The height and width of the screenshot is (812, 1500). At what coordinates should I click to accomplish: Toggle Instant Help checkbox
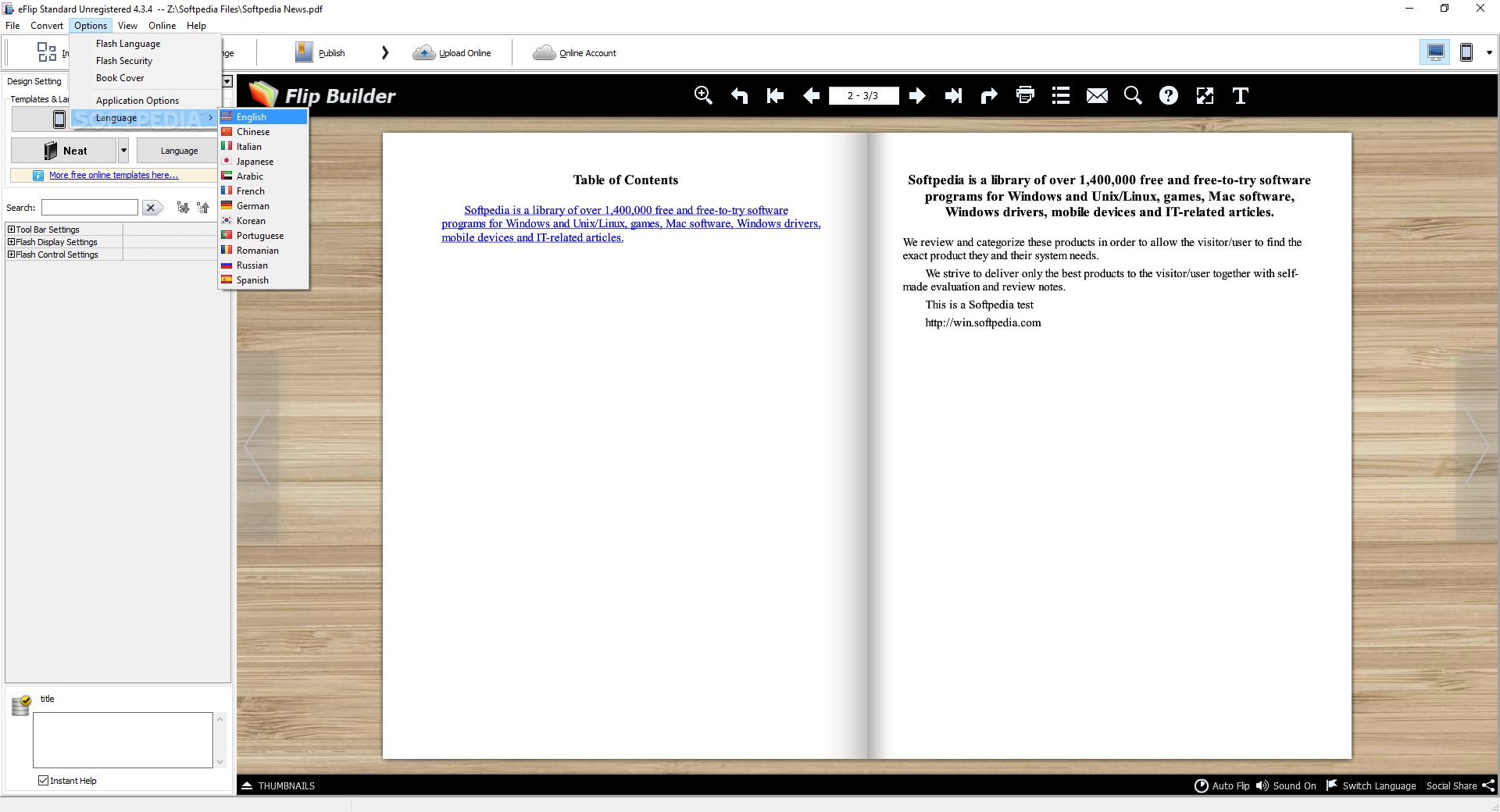tap(44, 781)
